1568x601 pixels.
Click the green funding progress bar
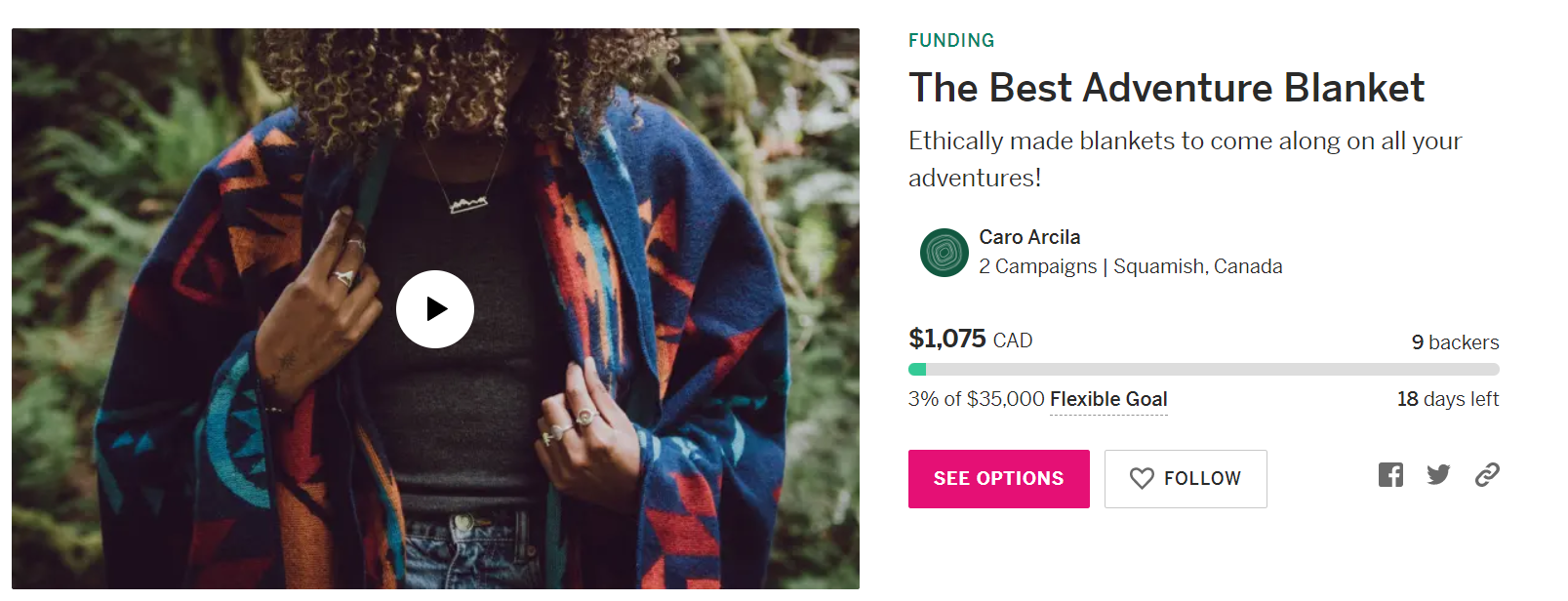1203,370
